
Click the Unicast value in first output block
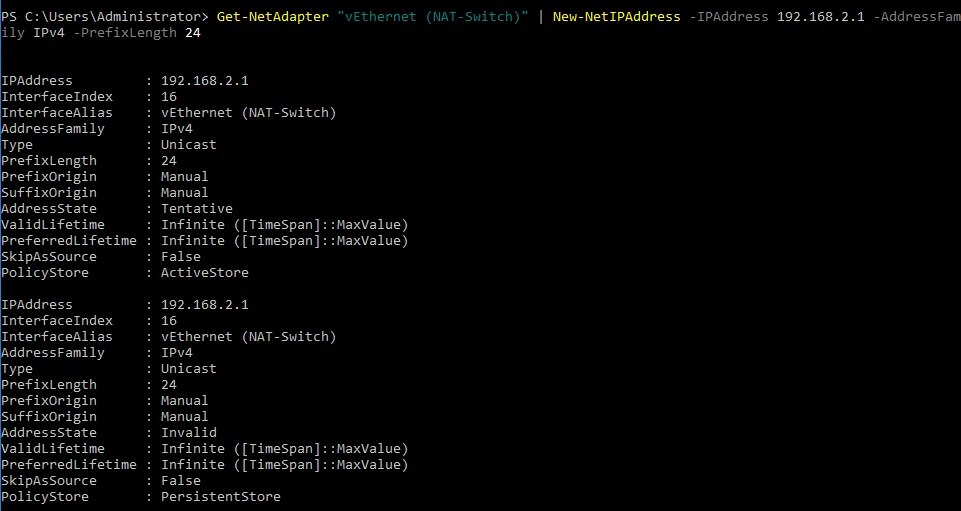click(x=188, y=145)
